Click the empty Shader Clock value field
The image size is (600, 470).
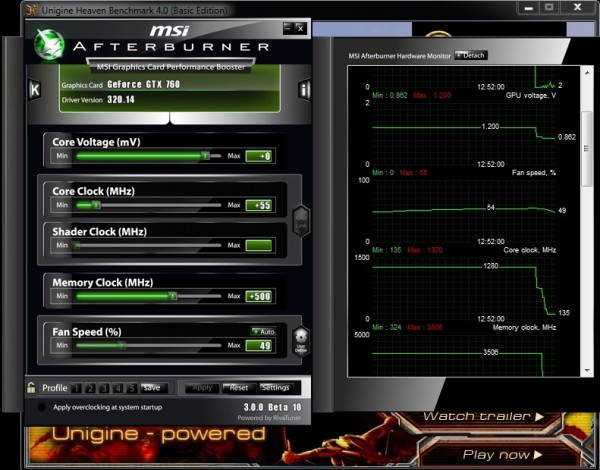point(259,246)
